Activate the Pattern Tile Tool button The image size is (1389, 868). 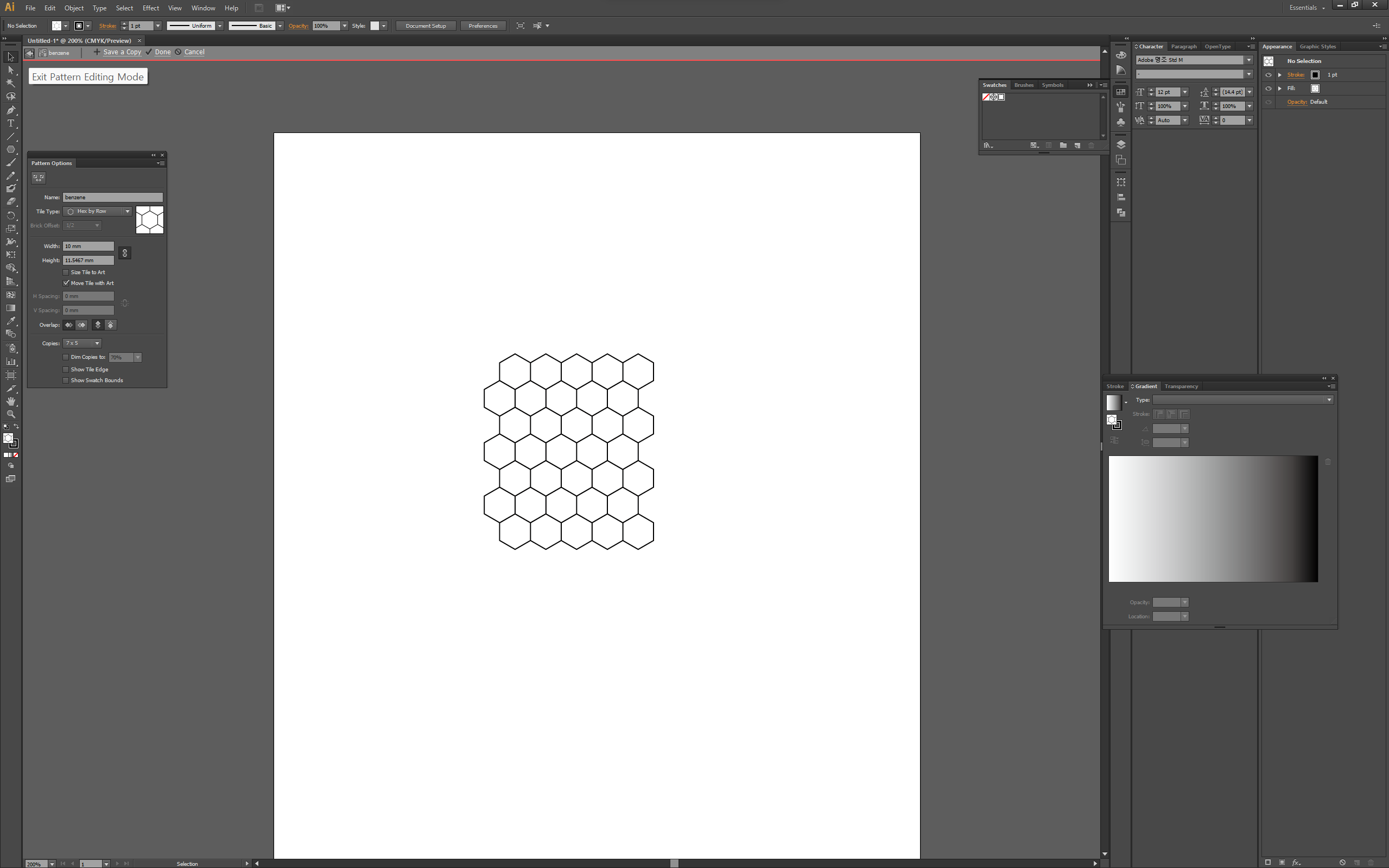(x=39, y=178)
